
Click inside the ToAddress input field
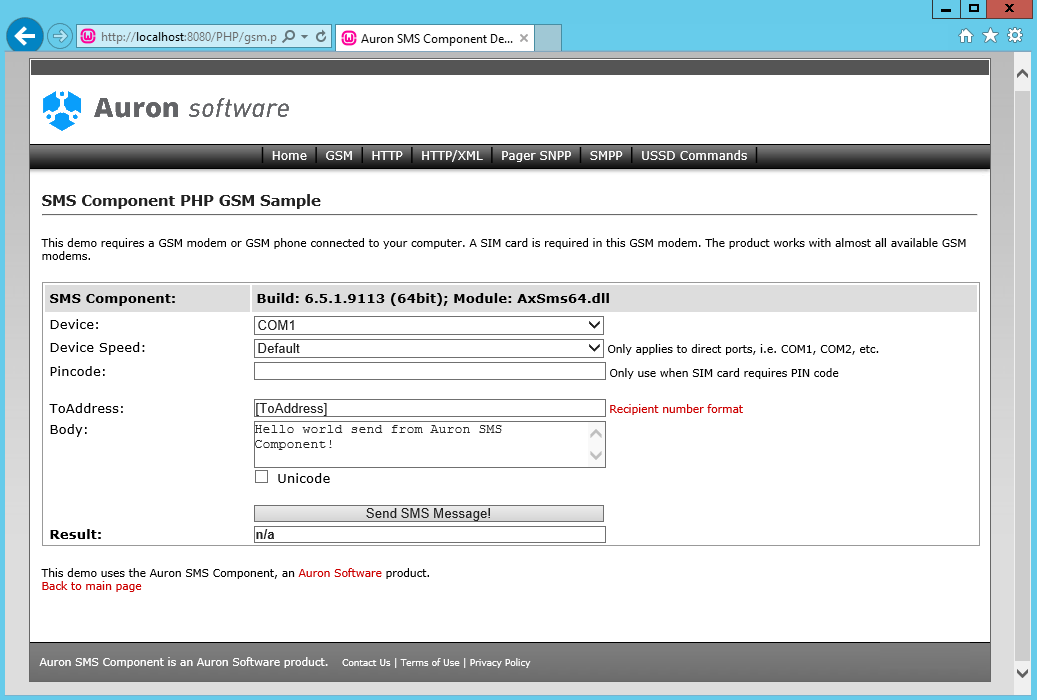click(429, 408)
